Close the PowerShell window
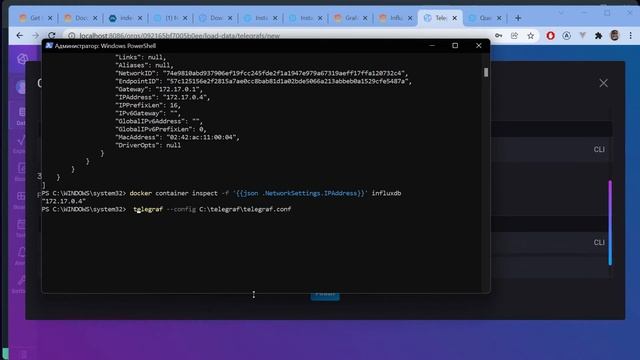This screenshot has height=360, width=640. click(478, 46)
